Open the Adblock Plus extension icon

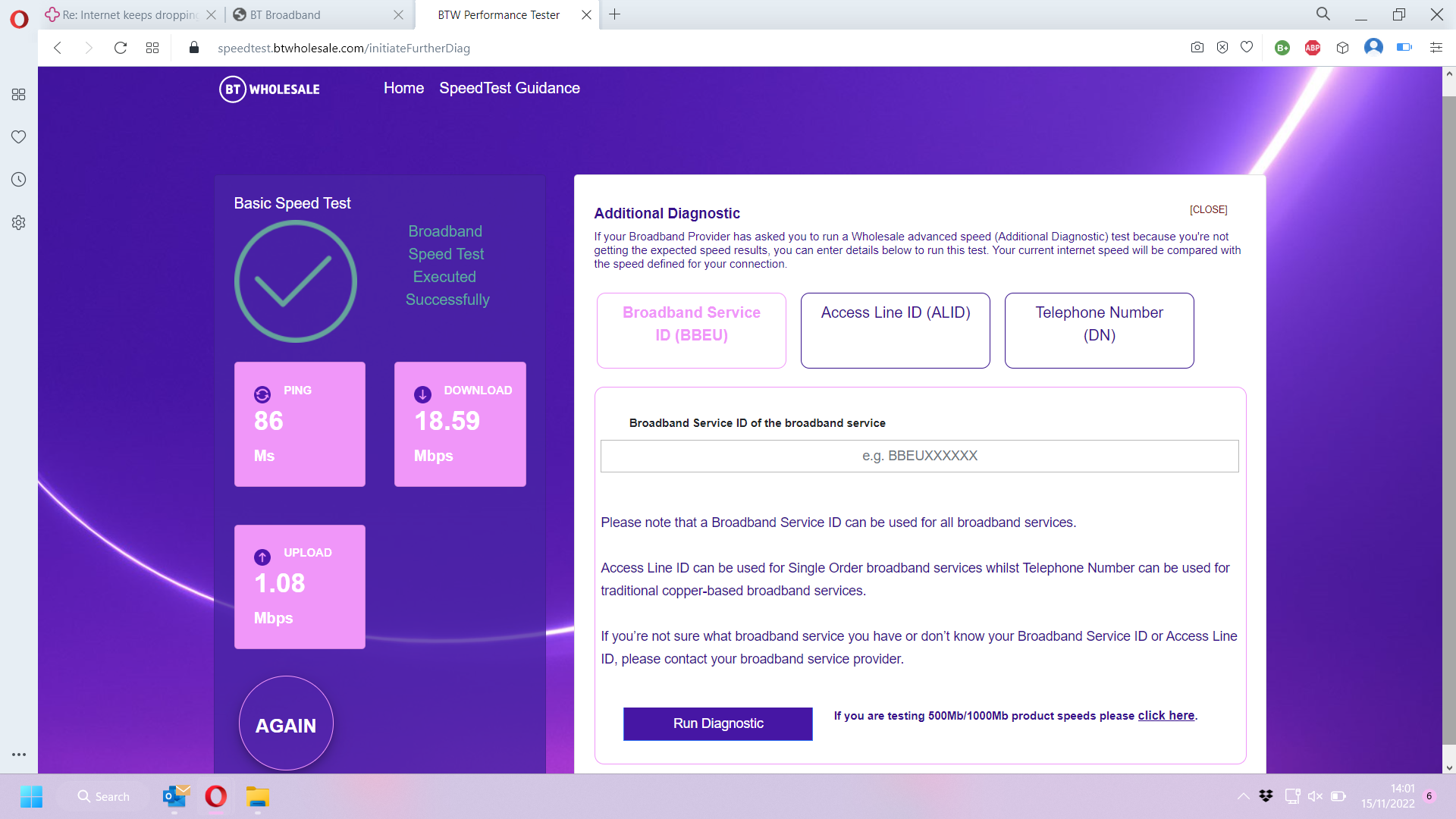click(1313, 48)
